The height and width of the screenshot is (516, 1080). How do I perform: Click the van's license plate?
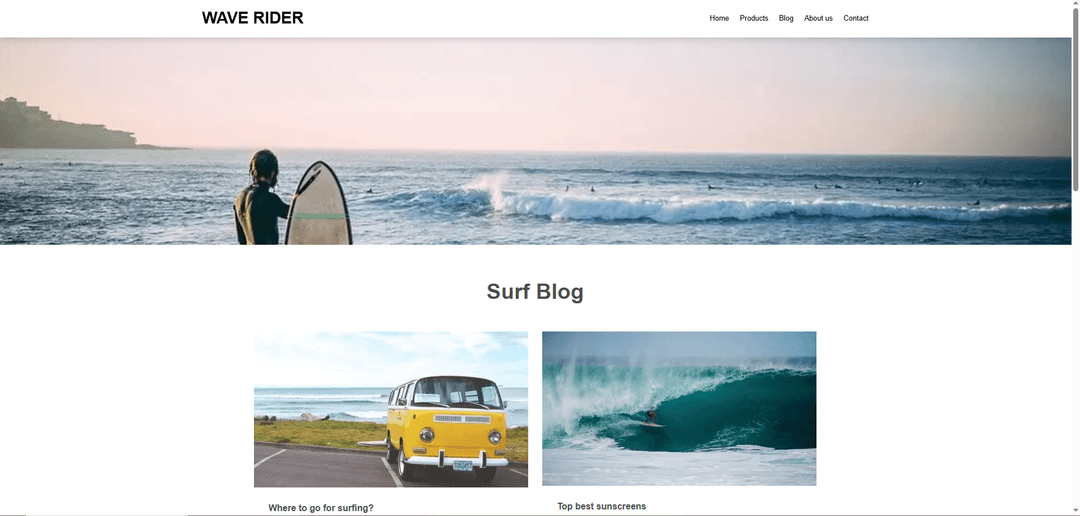462,465
